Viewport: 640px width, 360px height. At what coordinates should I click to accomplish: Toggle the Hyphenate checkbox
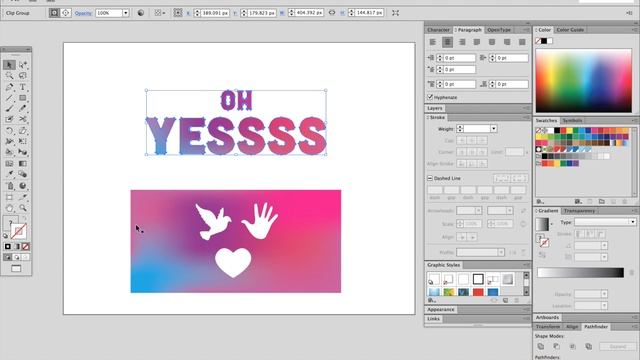coord(430,97)
